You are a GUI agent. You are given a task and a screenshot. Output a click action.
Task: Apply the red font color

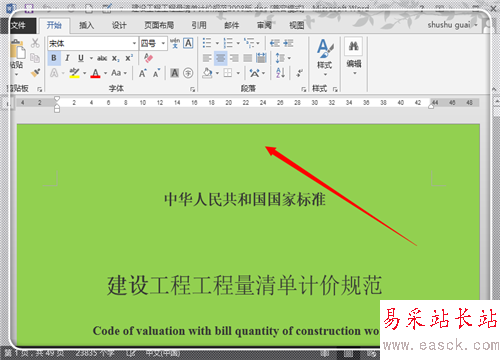(95, 73)
